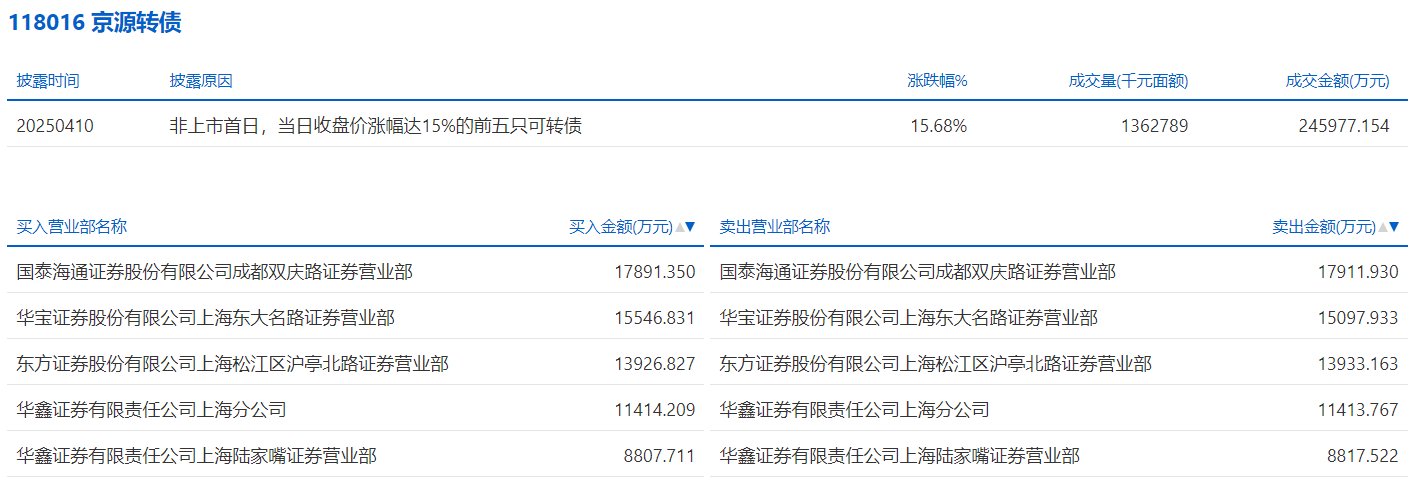Click the 披露时间 column header
The image size is (1417, 483).
pos(48,81)
